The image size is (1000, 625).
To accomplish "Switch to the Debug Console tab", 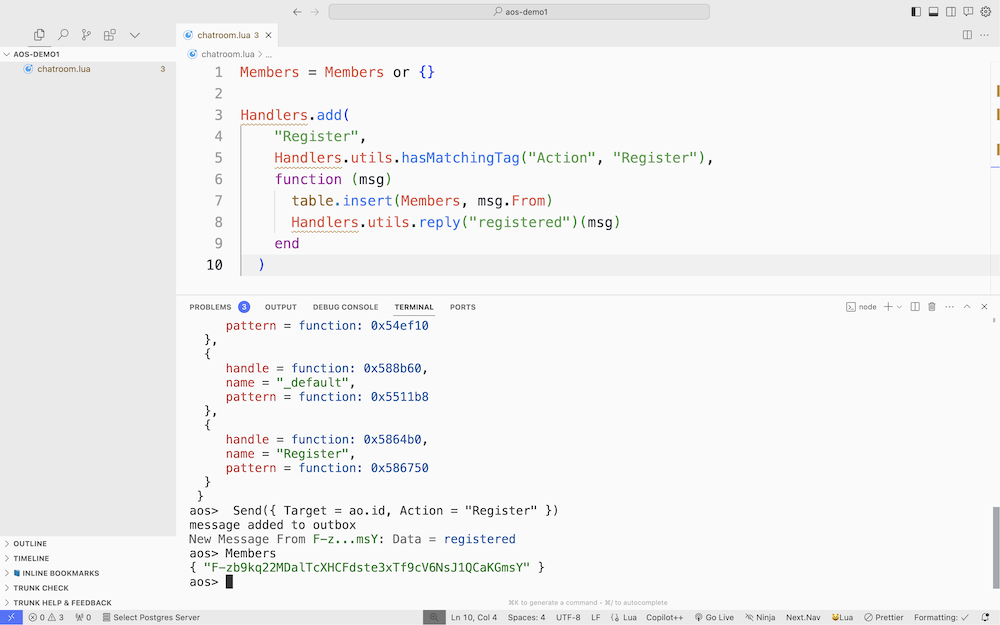I will pyautogui.click(x=345, y=307).
